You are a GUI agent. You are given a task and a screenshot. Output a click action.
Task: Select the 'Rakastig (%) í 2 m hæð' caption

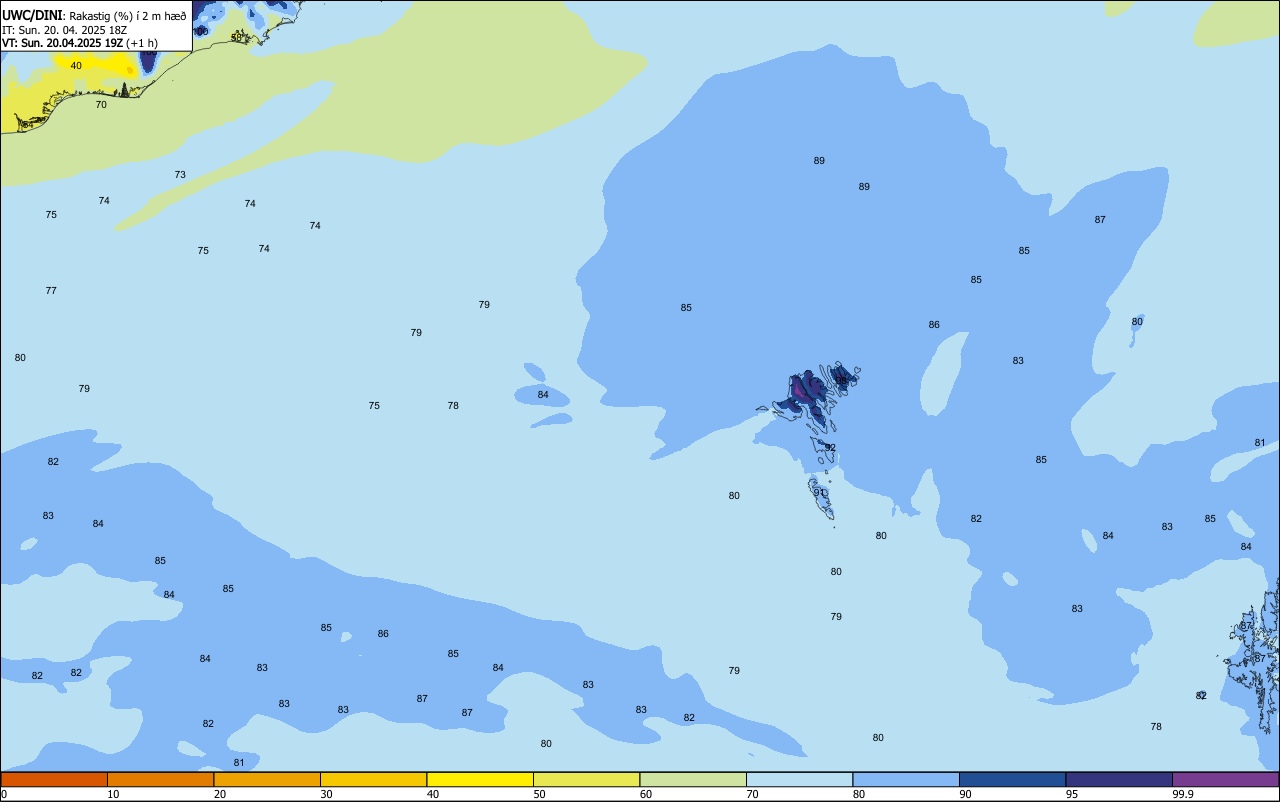[x=128, y=16]
